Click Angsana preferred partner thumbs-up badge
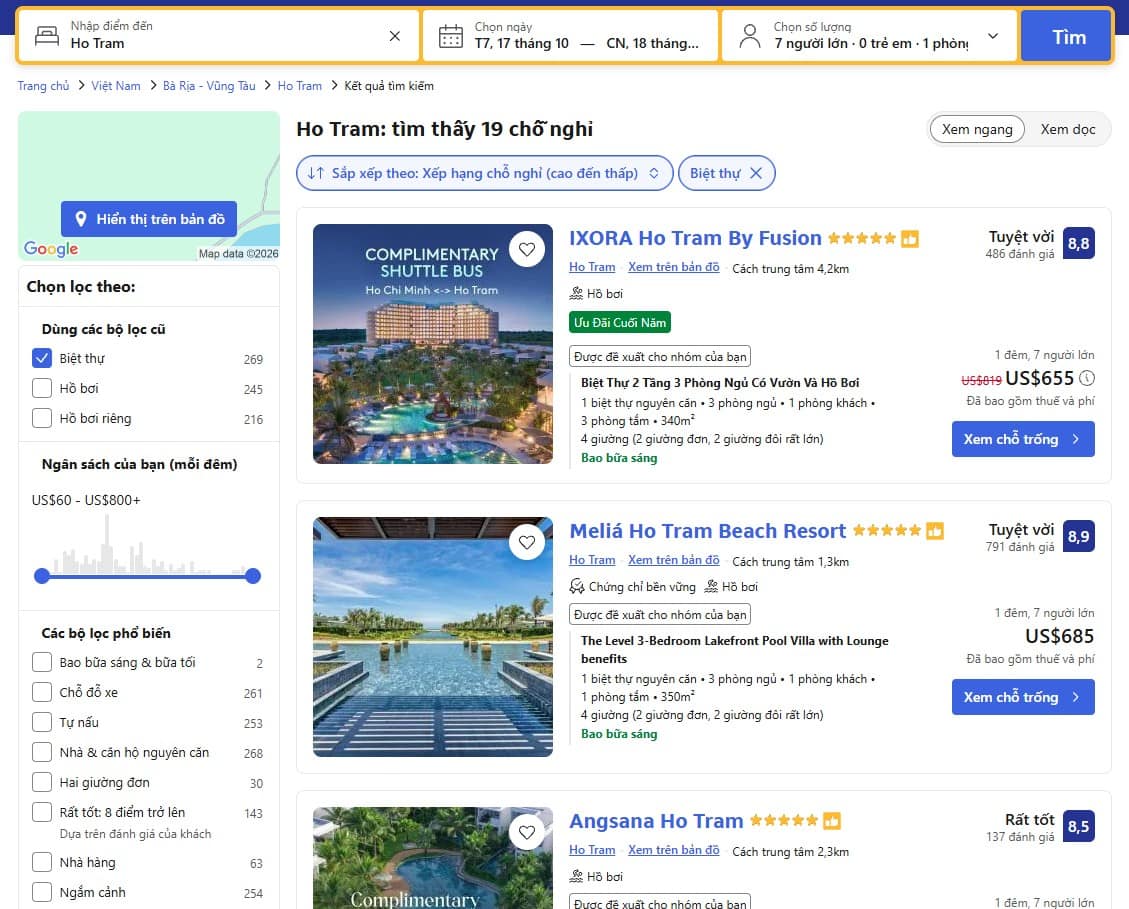Image resolution: width=1129 pixels, height=909 pixels. tap(832, 821)
